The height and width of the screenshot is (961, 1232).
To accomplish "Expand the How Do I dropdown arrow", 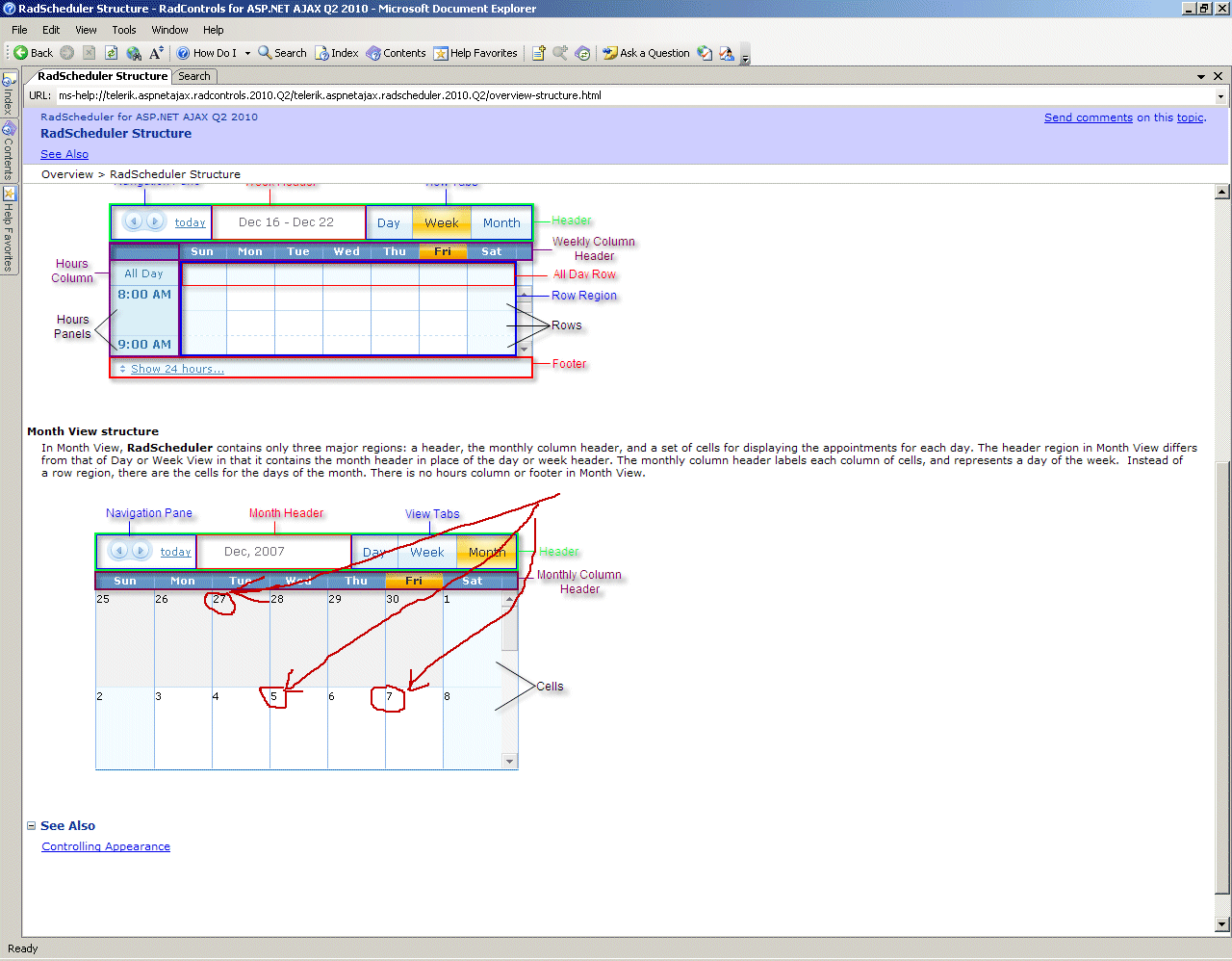I will click(x=247, y=53).
